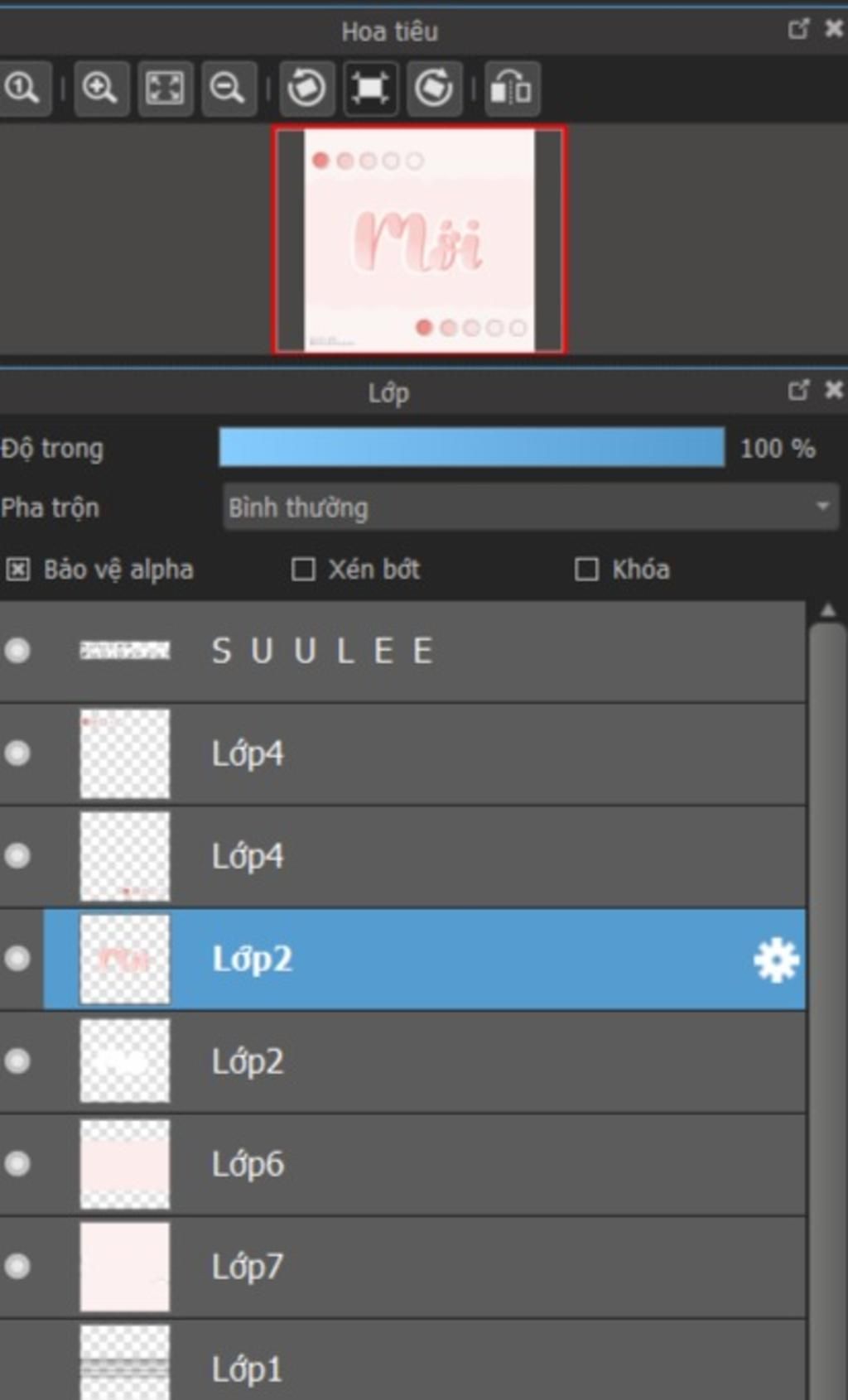Viewport: 848px width, 1400px height.
Task: Rotate canvas left in navigator
Action: (306, 88)
